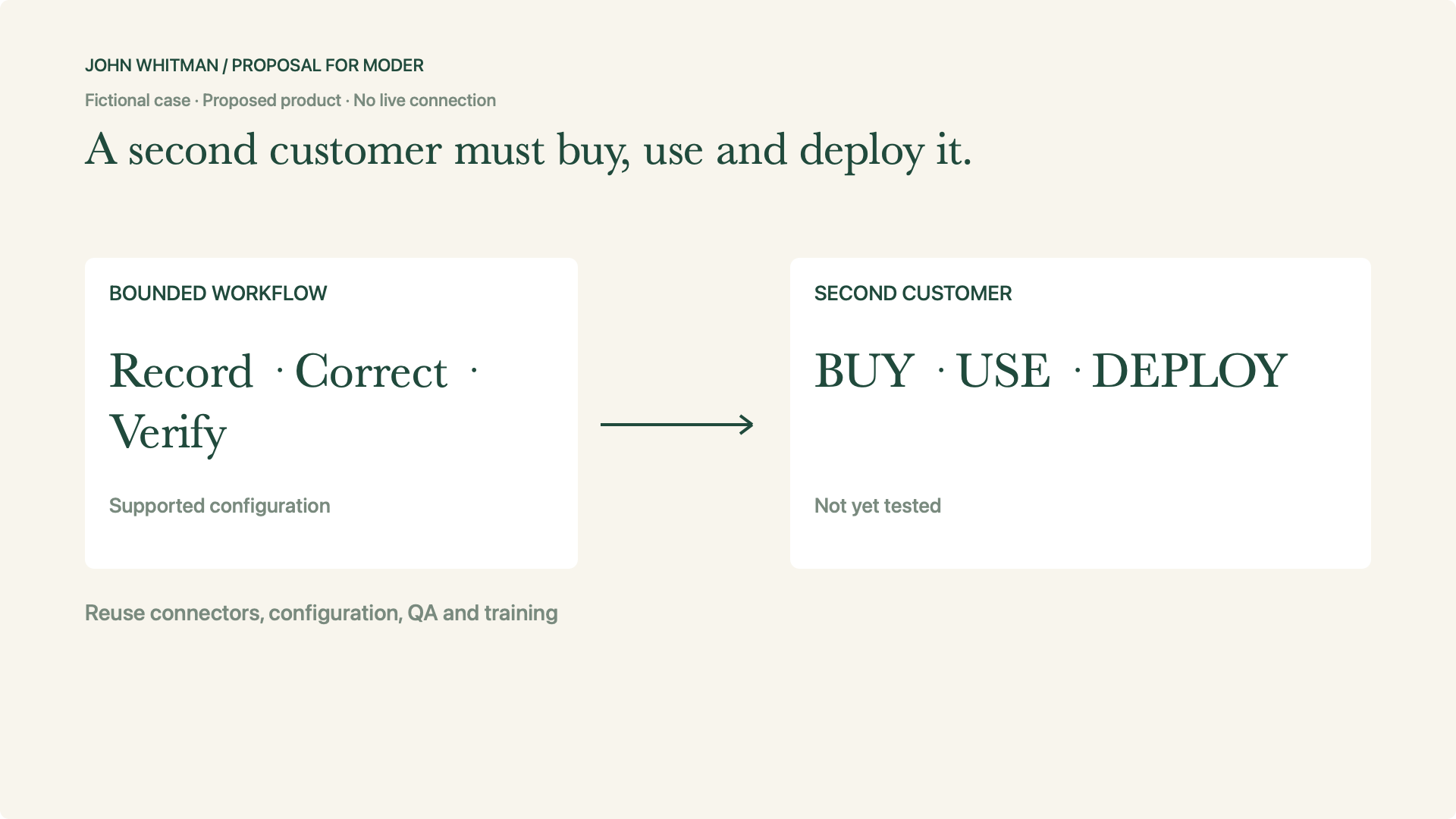Select the subtitle "Fictional case · Proposed product · No live connection"
This screenshot has height=819, width=1456.
290,100
